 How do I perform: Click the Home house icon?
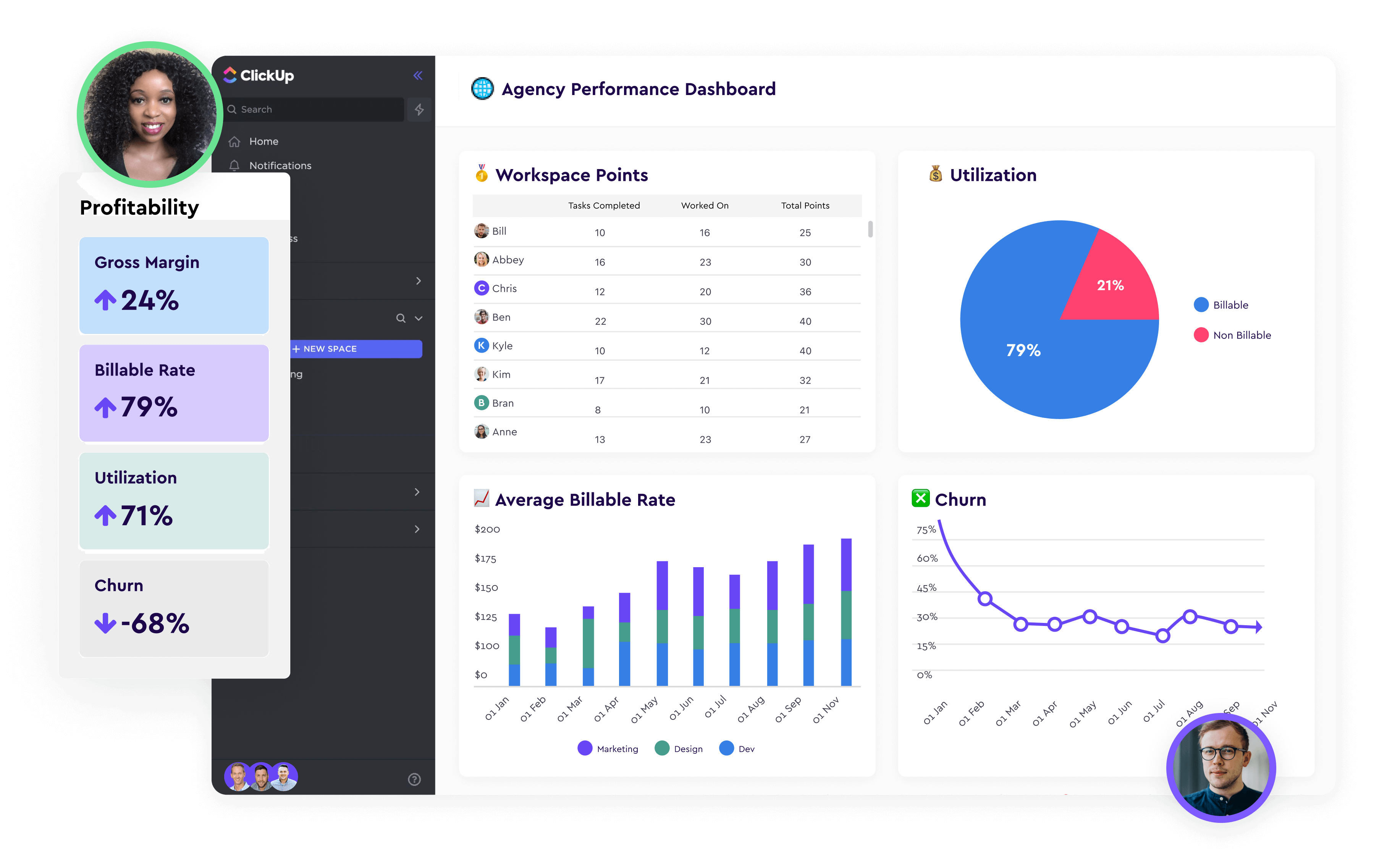tap(234, 141)
